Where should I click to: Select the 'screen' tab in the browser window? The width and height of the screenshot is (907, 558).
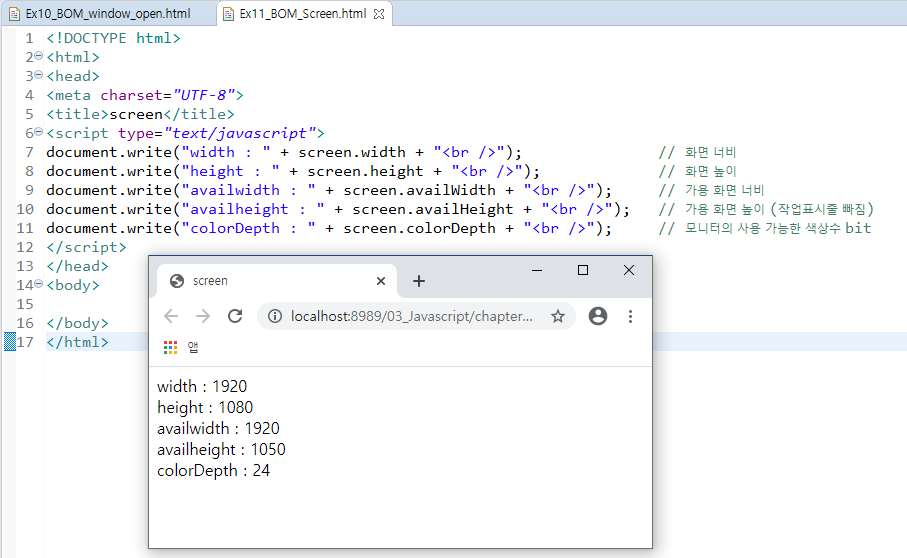point(276,281)
